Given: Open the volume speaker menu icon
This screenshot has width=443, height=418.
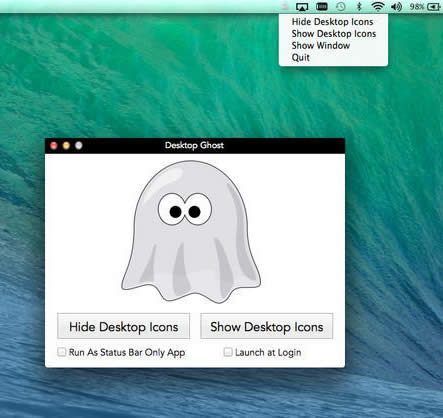Looking at the screenshot, I should coord(396,6).
